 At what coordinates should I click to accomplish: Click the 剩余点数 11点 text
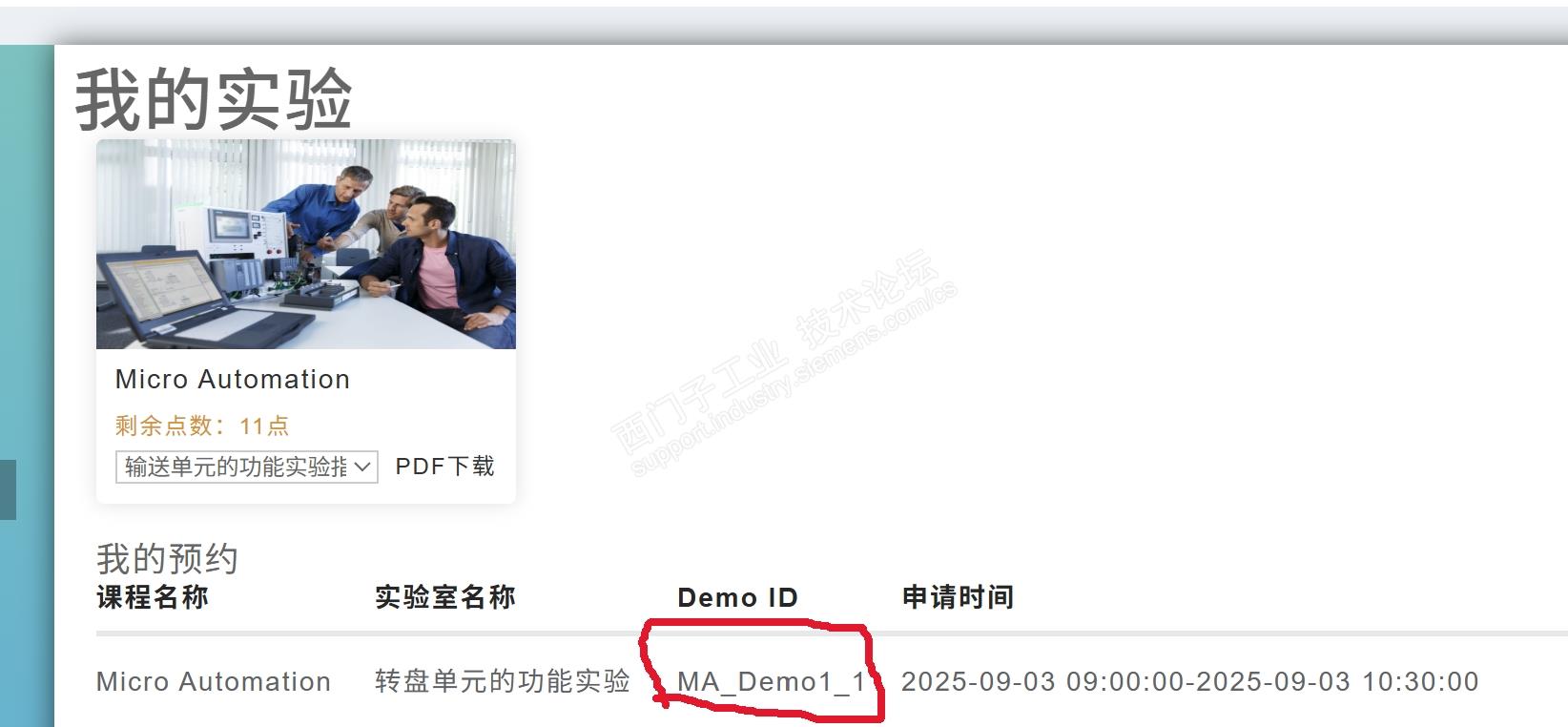coord(202,426)
